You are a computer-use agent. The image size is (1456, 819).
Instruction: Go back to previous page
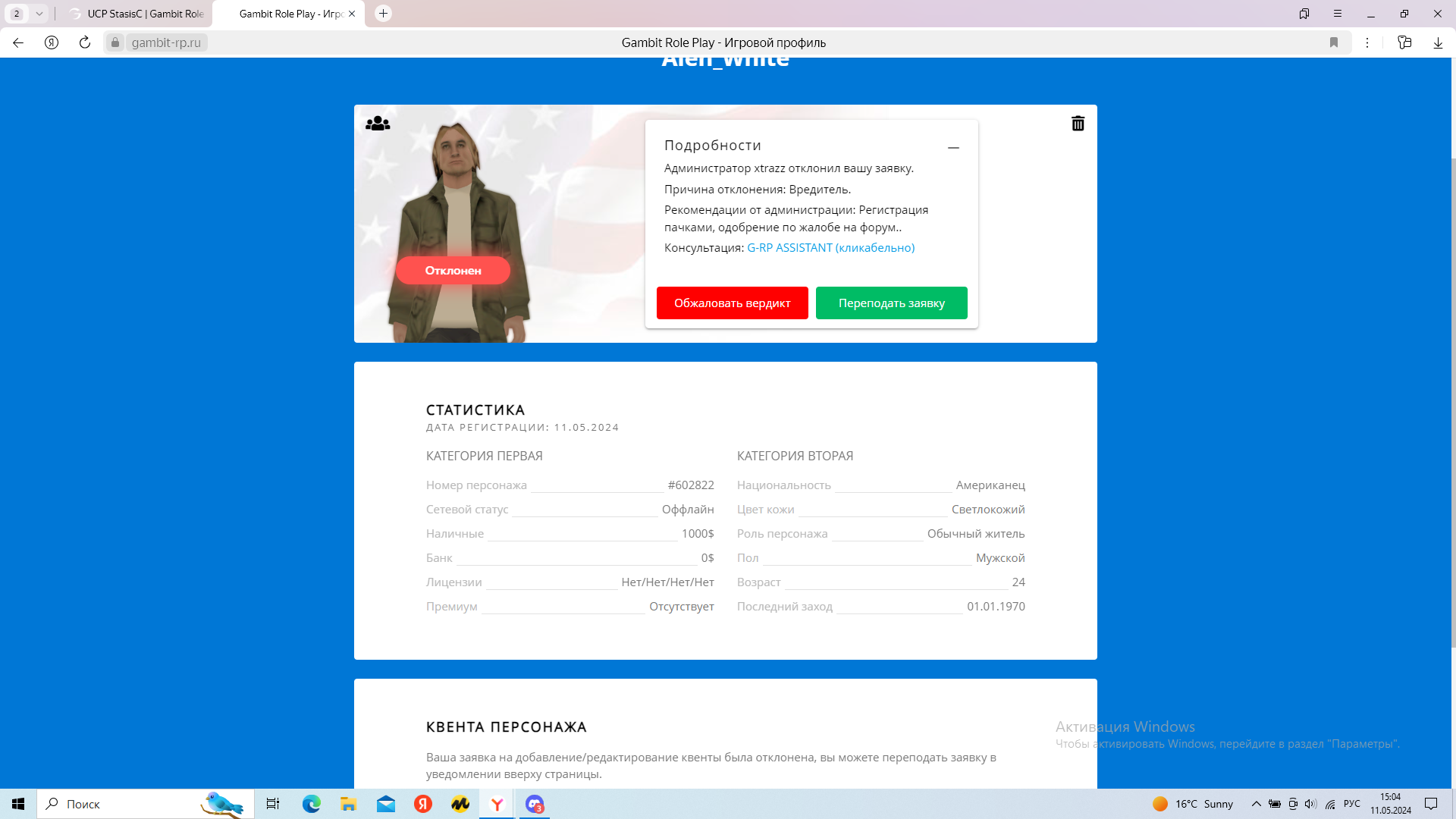tap(18, 42)
